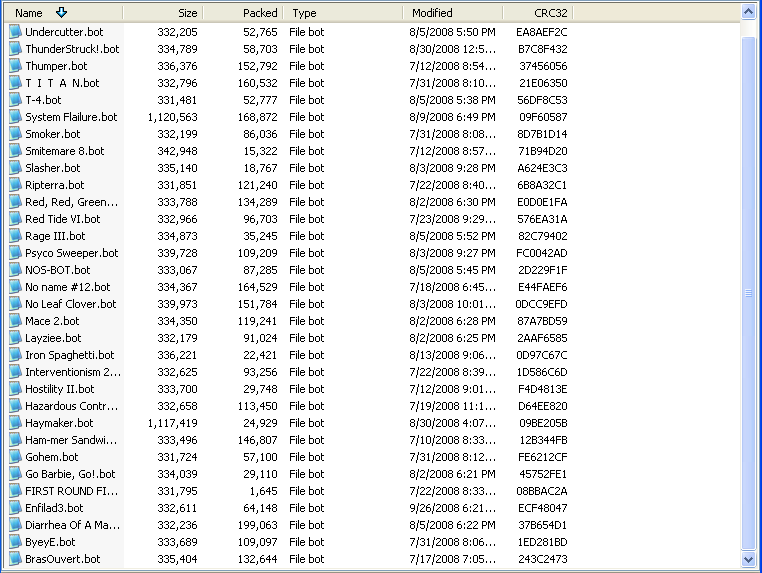Click packed value 1,645

click(263, 491)
